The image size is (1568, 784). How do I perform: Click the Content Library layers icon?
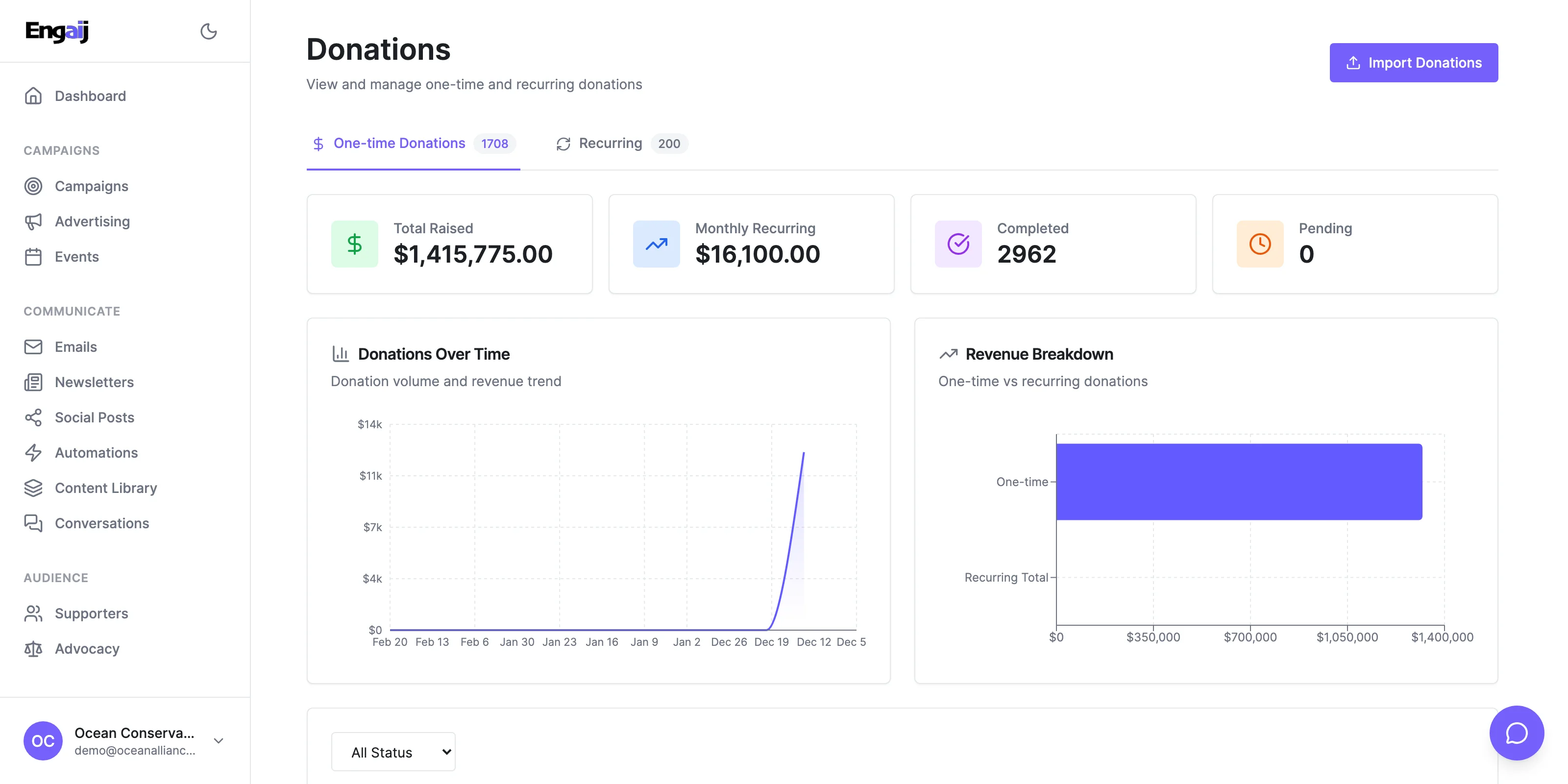click(x=33, y=488)
